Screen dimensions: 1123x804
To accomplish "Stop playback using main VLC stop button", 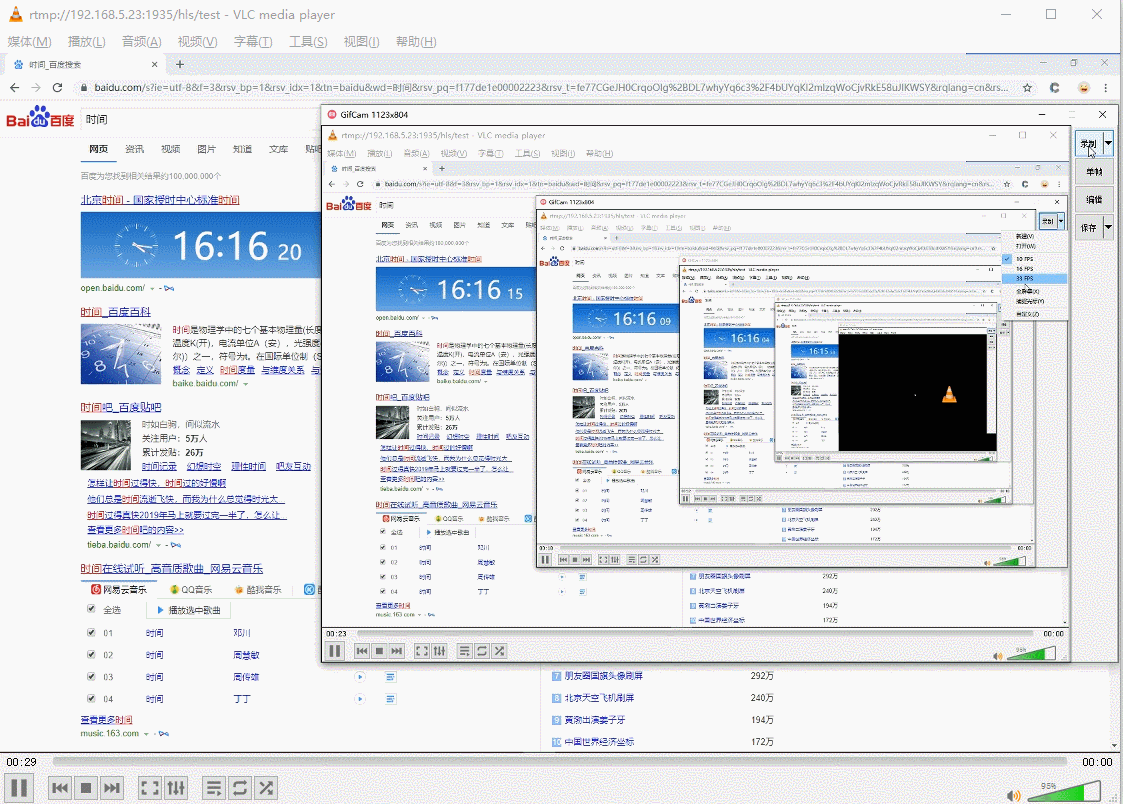I will (86, 788).
